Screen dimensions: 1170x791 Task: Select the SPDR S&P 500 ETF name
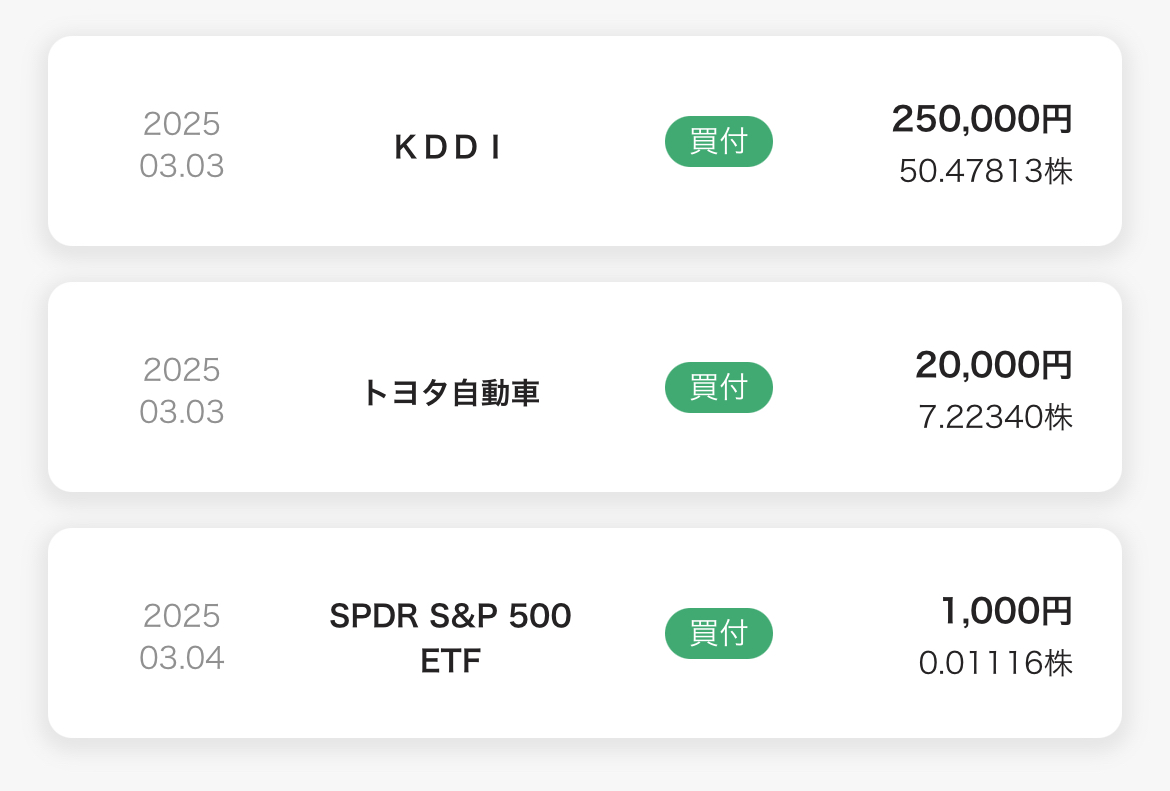pyautogui.click(x=450, y=638)
